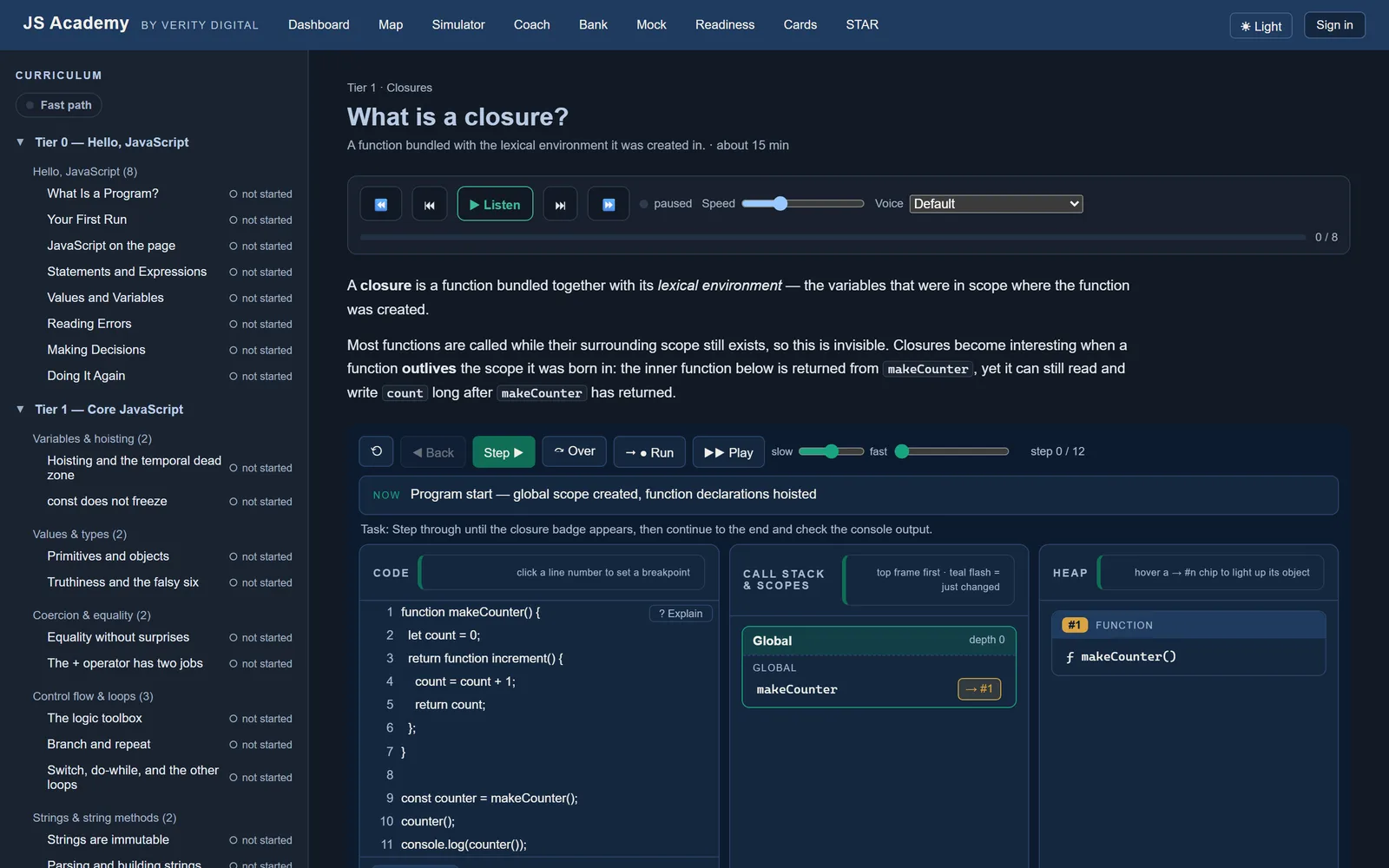The width and height of the screenshot is (1389, 868).
Task: Set a breakpoint on line 3
Action: 390,658
